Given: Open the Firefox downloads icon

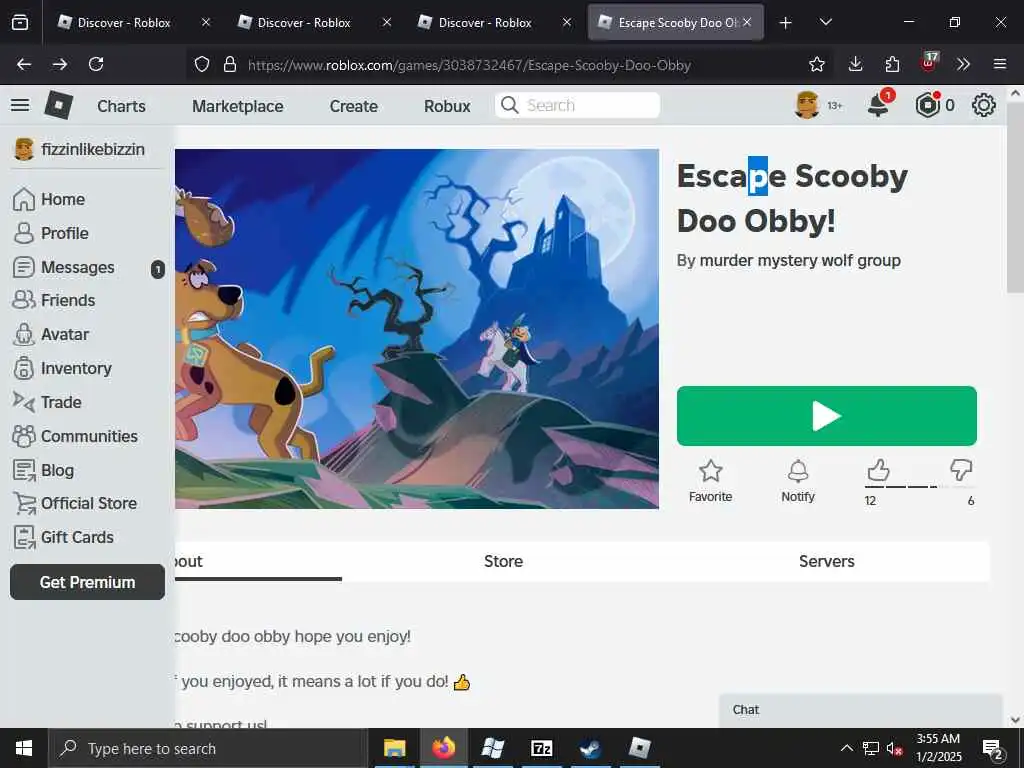Looking at the screenshot, I should pyautogui.click(x=856, y=64).
